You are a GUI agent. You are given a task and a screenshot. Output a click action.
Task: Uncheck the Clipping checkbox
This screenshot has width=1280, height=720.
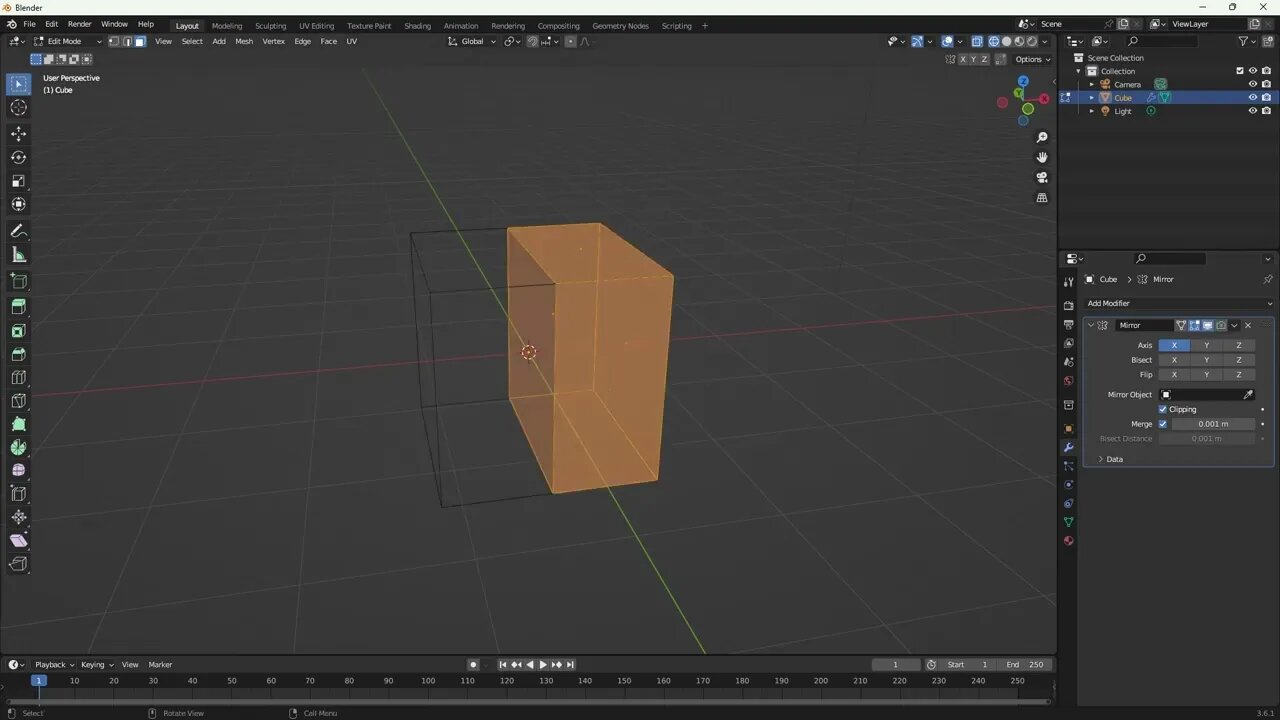tap(1163, 409)
